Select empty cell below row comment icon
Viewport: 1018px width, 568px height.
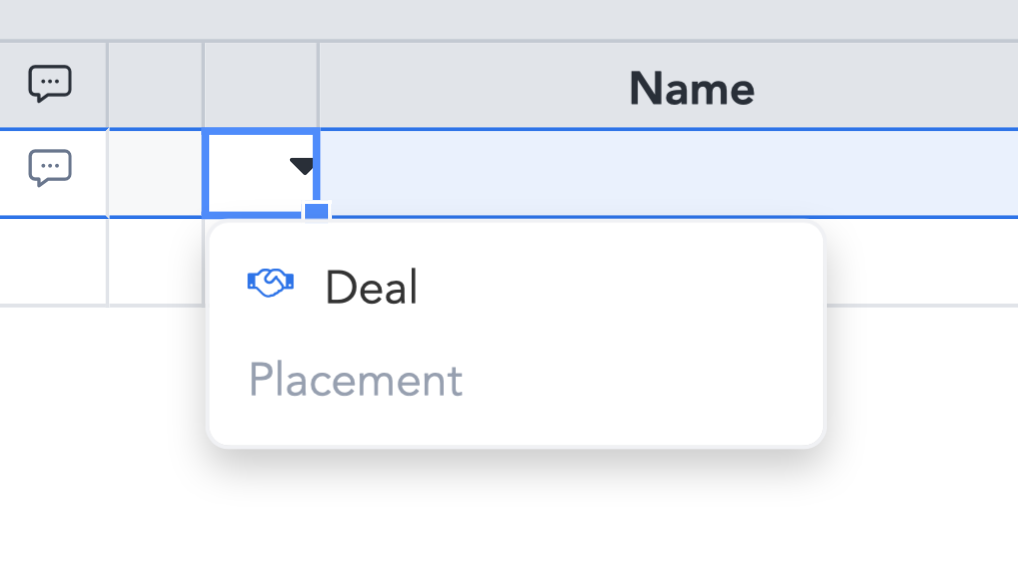click(53, 262)
